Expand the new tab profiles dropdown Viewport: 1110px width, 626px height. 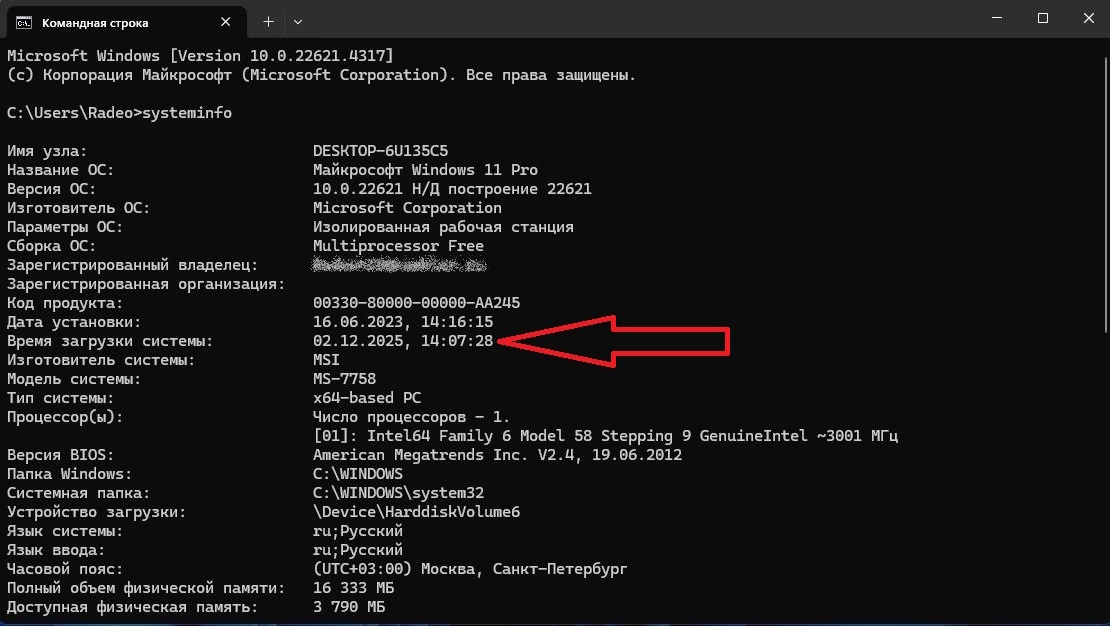point(298,21)
